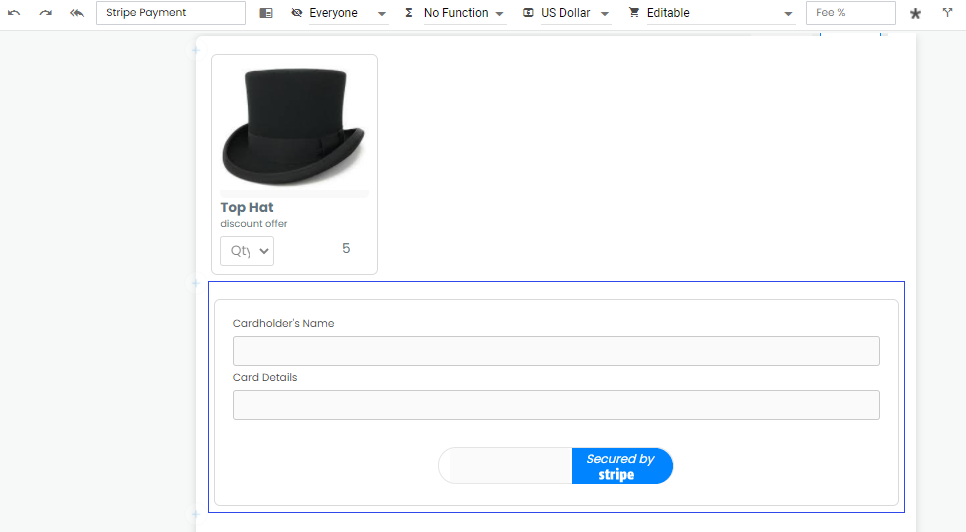The height and width of the screenshot is (532, 966).
Task: Click the crossed-eye visibility icon
Action: click(x=296, y=12)
